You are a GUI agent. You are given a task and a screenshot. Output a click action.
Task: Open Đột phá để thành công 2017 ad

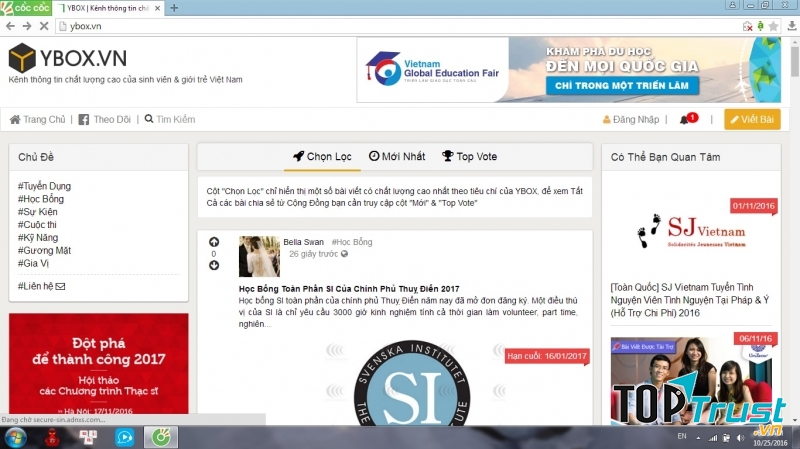click(x=98, y=364)
